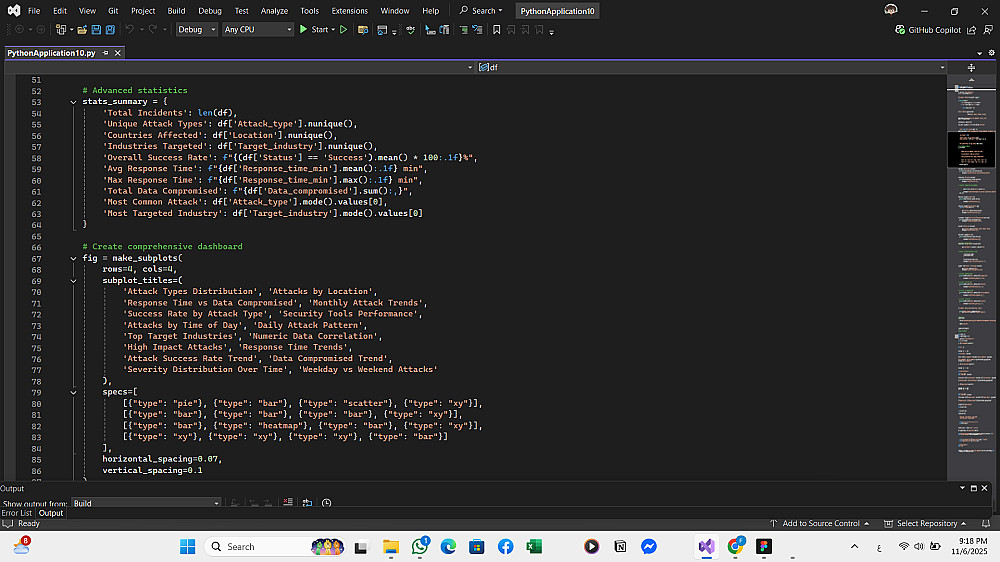Open the Analyze menu
This screenshot has width=1000, height=562.
click(274, 11)
